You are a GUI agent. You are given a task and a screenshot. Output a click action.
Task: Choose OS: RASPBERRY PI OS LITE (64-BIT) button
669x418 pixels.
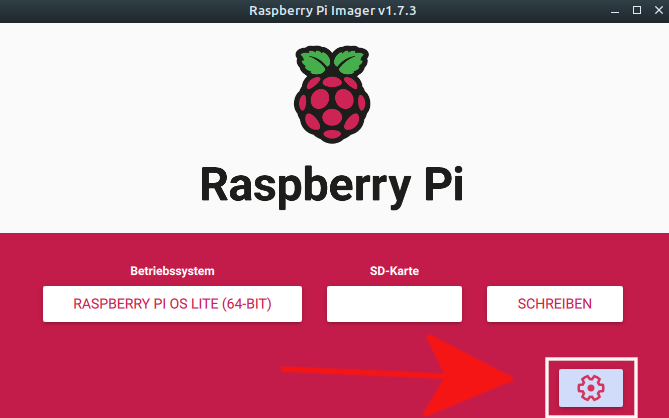coord(172,304)
